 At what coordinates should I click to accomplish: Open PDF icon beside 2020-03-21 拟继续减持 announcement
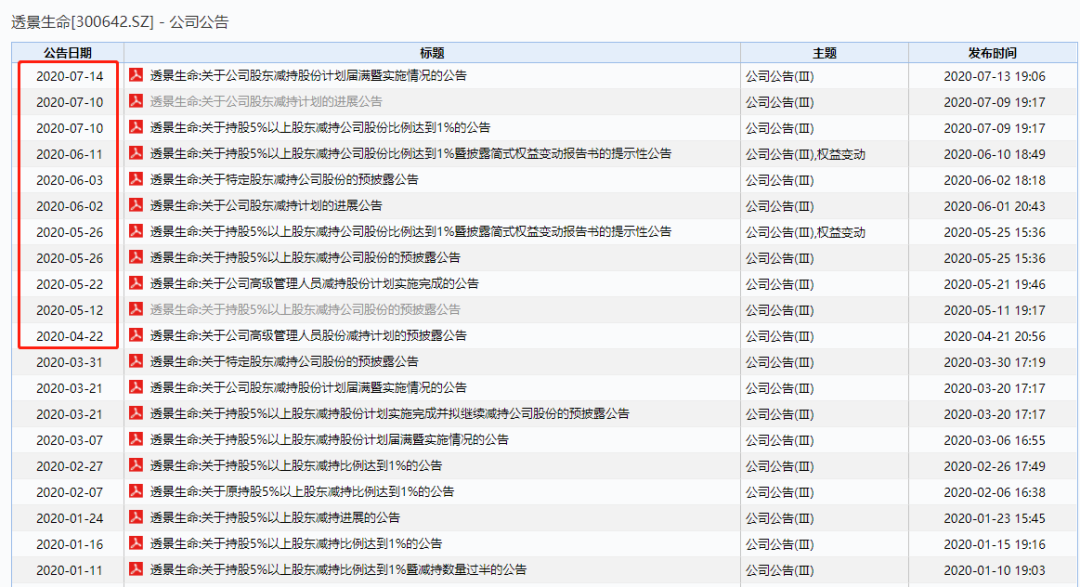136,413
